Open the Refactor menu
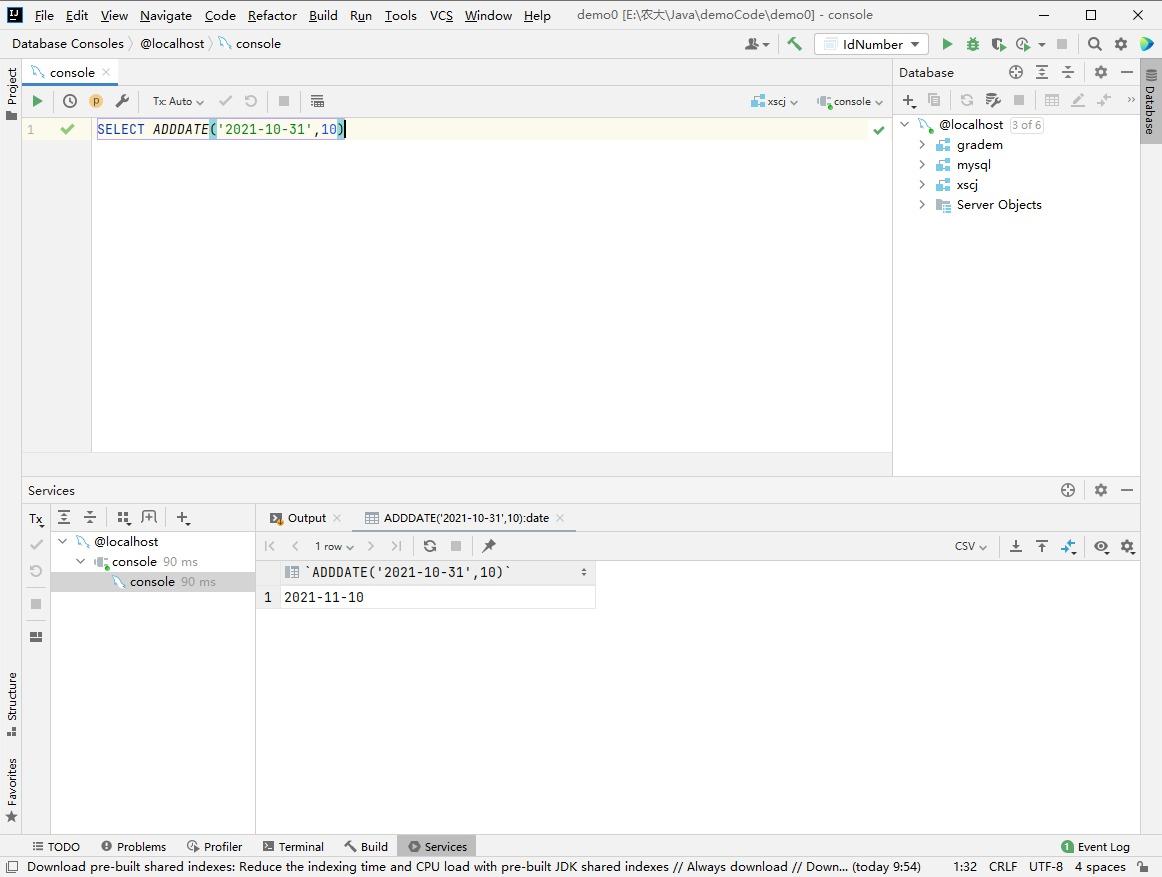This screenshot has width=1162, height=877. [x=272, y=15]
